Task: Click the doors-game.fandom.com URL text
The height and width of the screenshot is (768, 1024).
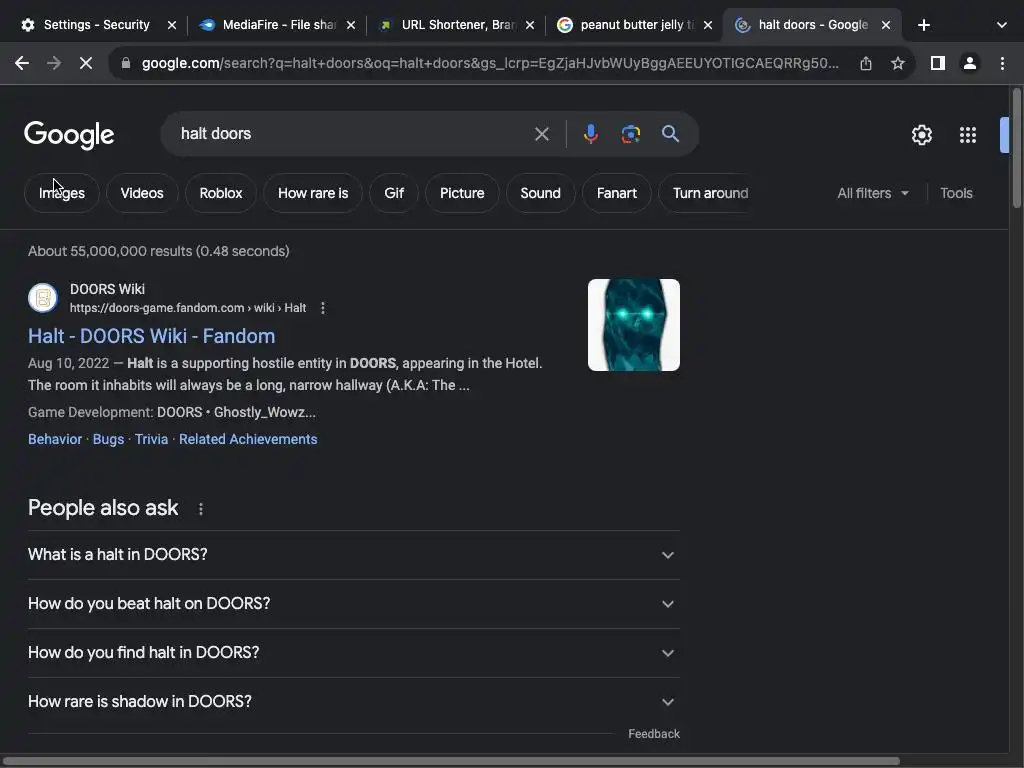Action: click(188, 308)
